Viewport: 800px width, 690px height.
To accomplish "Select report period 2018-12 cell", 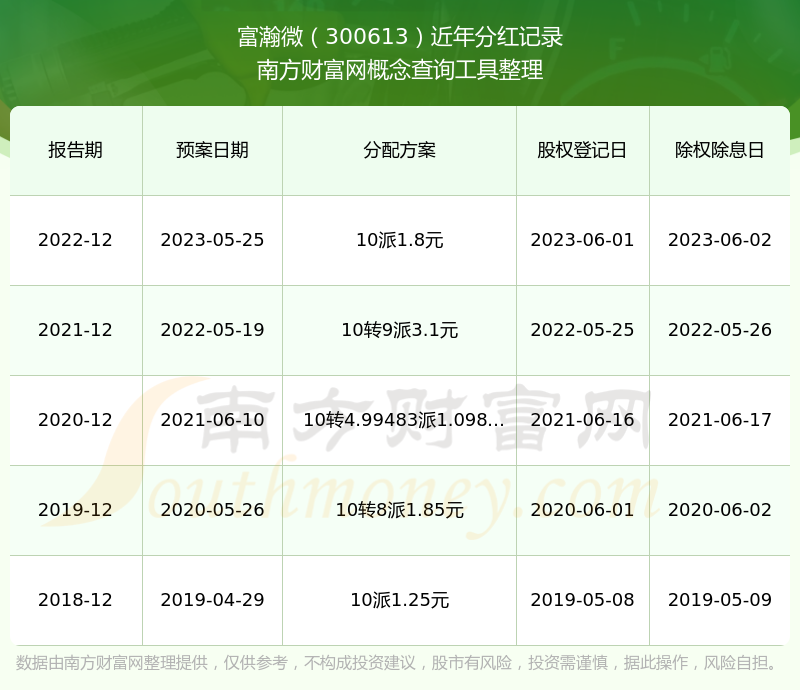I will pos(76,600).
